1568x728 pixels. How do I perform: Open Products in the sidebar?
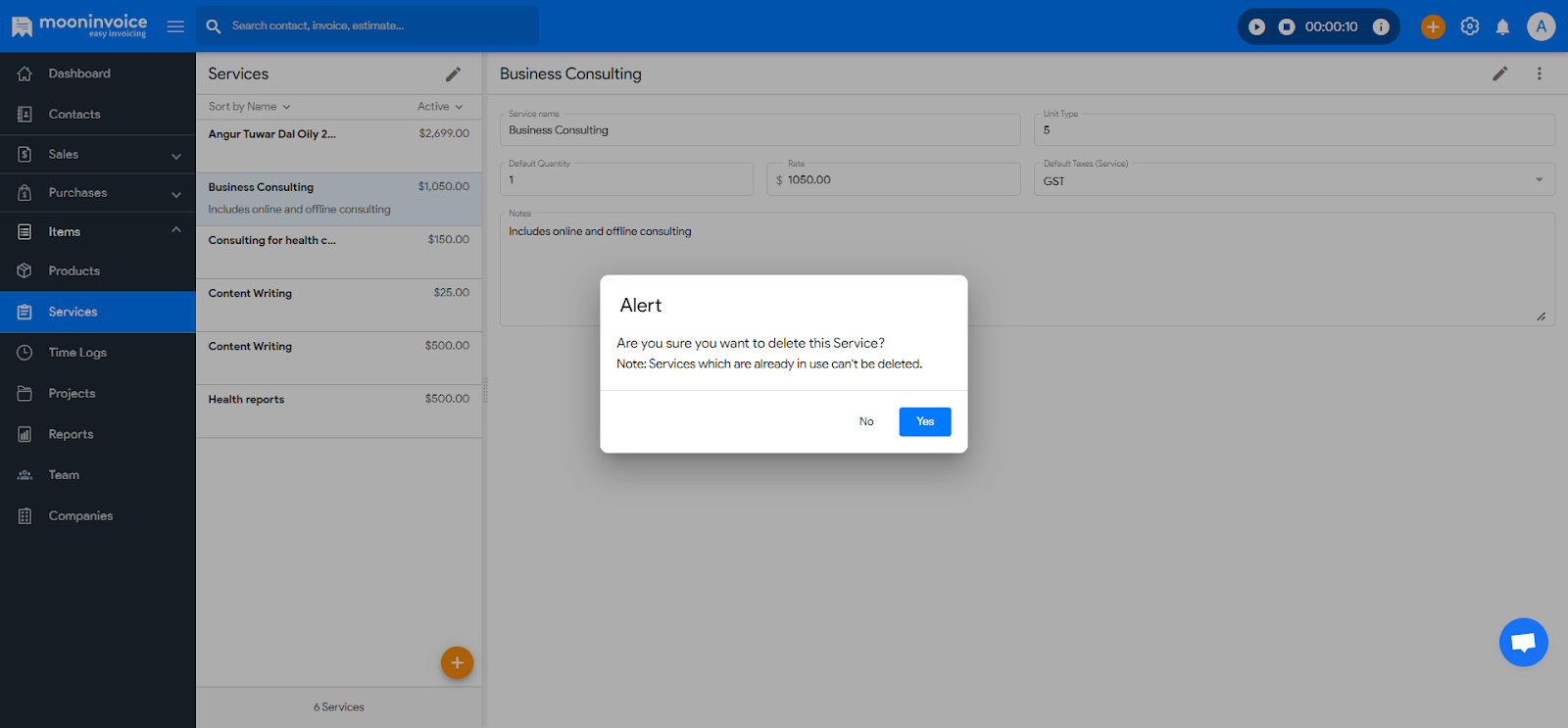98,271
